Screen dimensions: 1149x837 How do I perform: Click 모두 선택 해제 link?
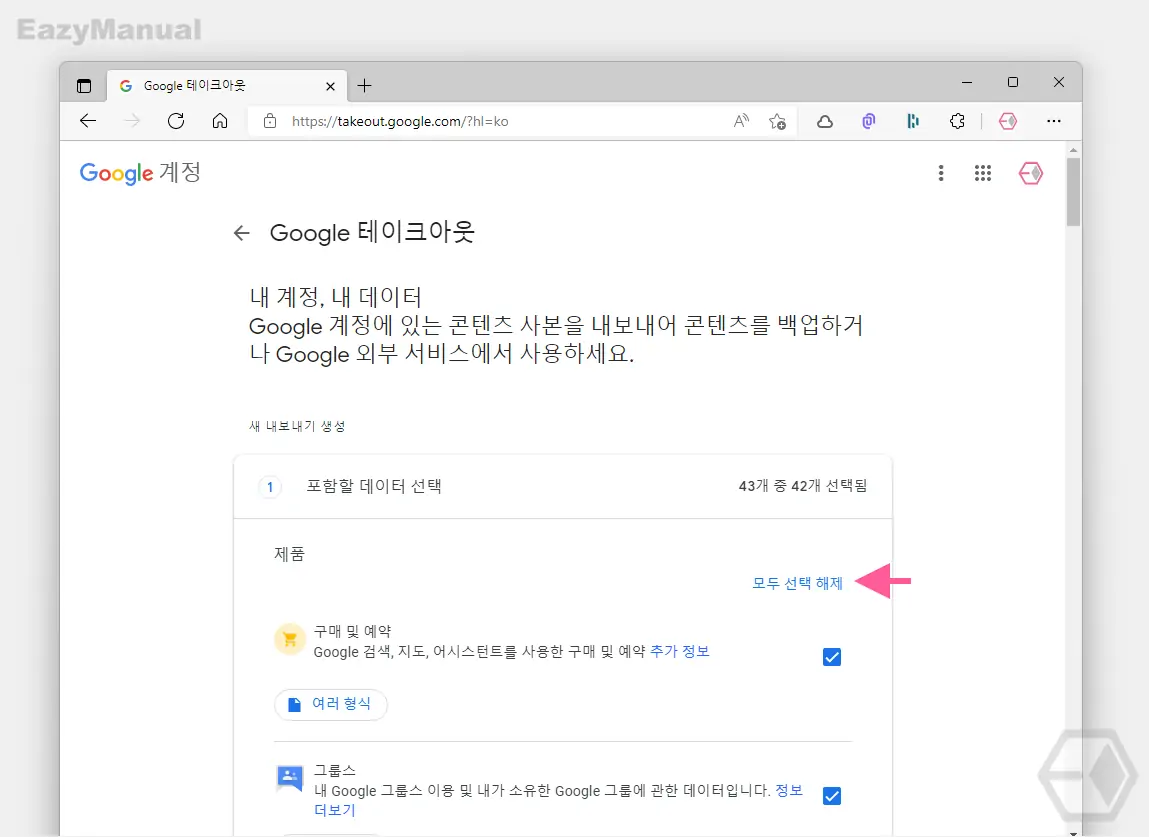(x=797, y=583)
